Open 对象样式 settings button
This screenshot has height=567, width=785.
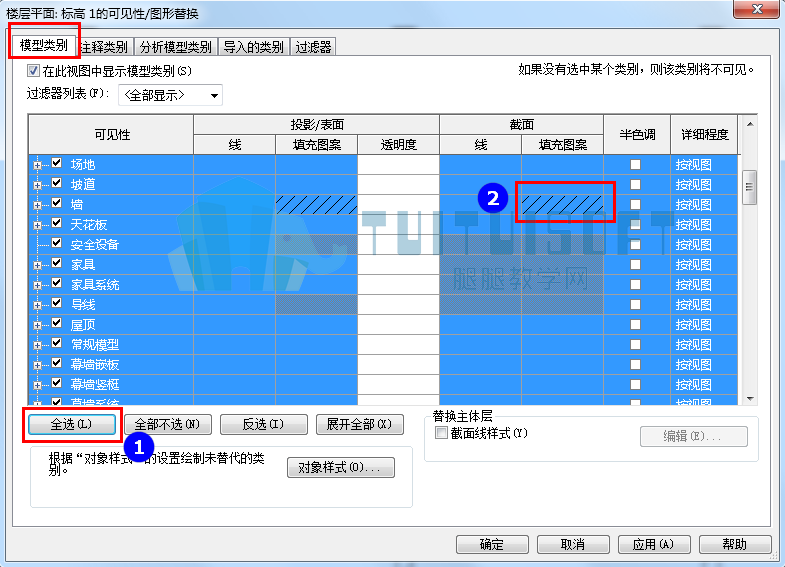coord(340,467)
